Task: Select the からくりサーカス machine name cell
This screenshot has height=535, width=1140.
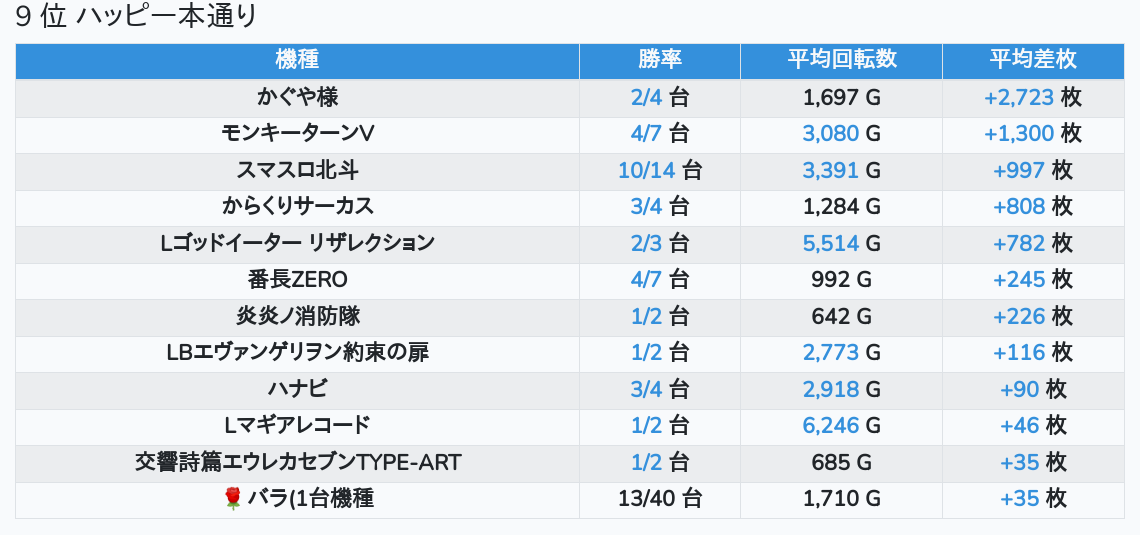Action: 297,207
